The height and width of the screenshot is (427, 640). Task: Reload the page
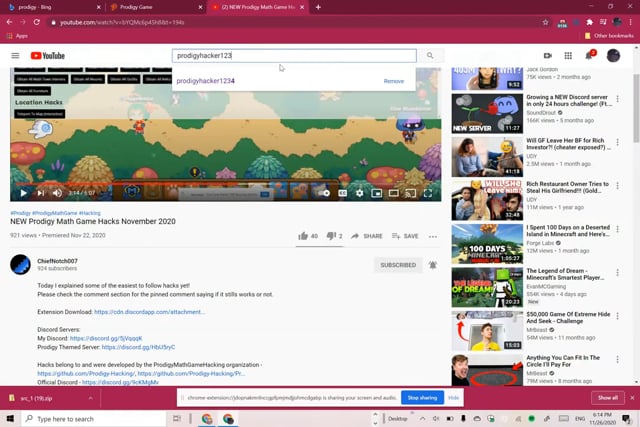click(37, 22)
